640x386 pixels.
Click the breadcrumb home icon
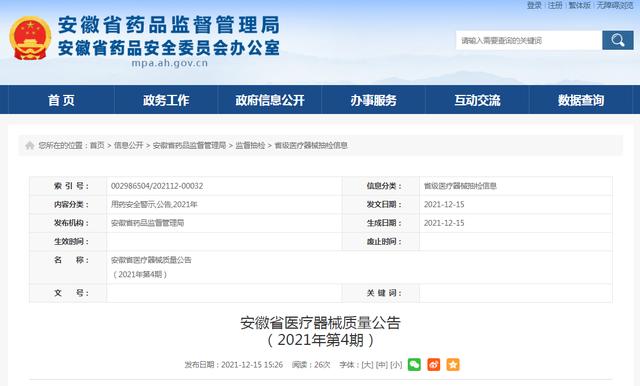(29, 145)
